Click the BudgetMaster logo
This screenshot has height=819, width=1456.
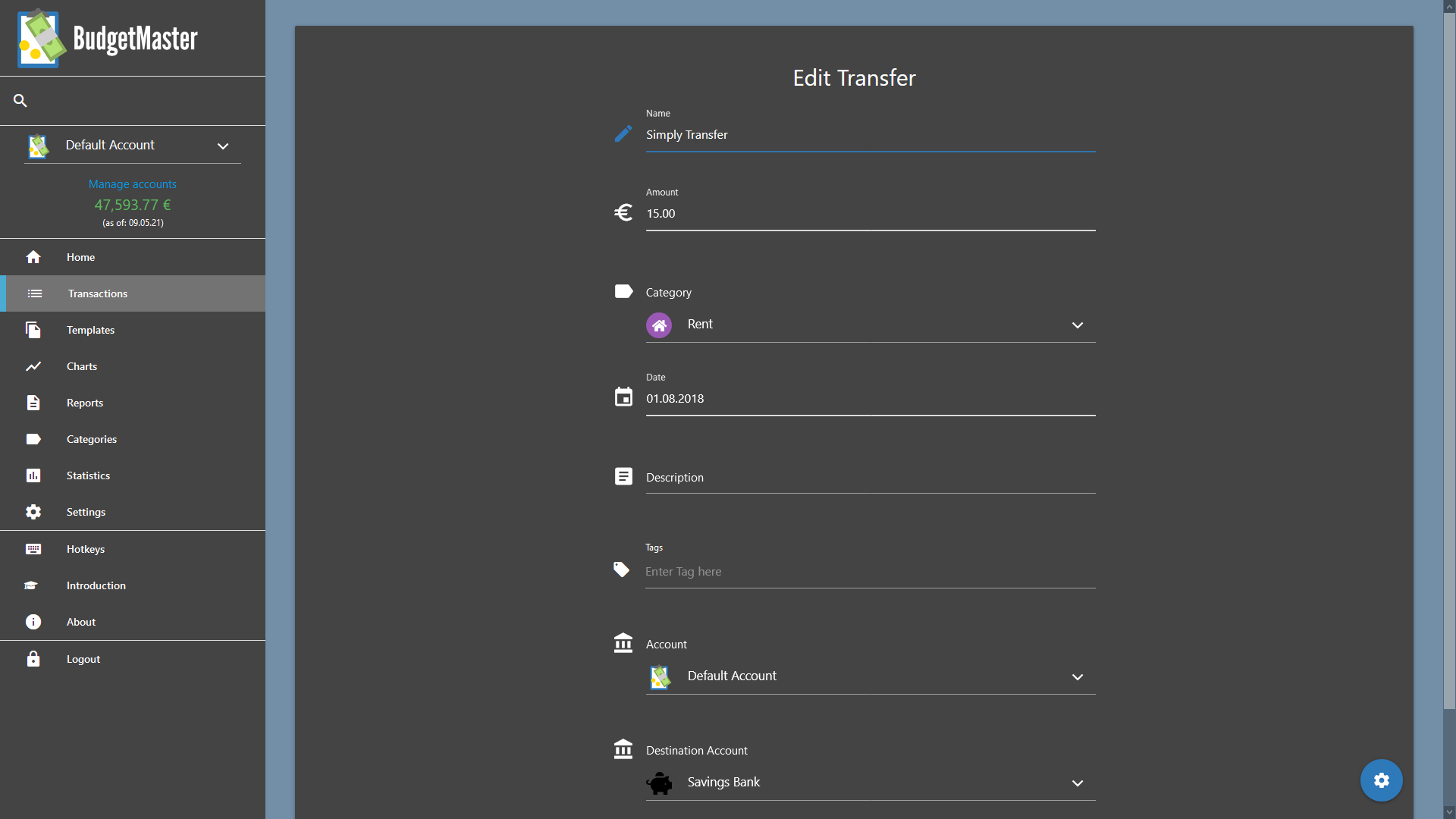point(108,38)
